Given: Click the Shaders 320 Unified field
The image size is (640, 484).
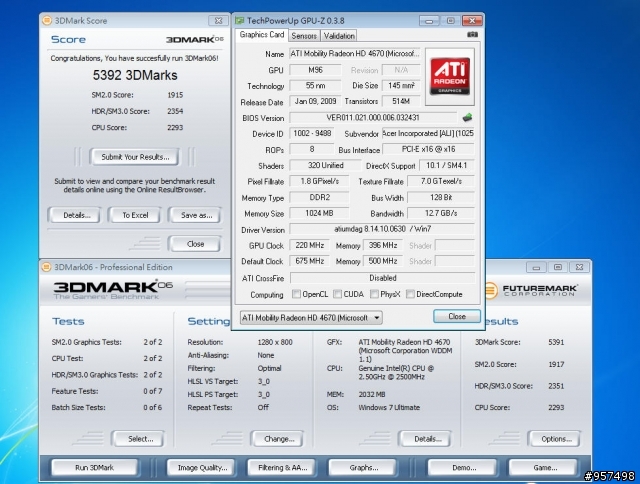Looking at the screenshot, I should [325, 165].
